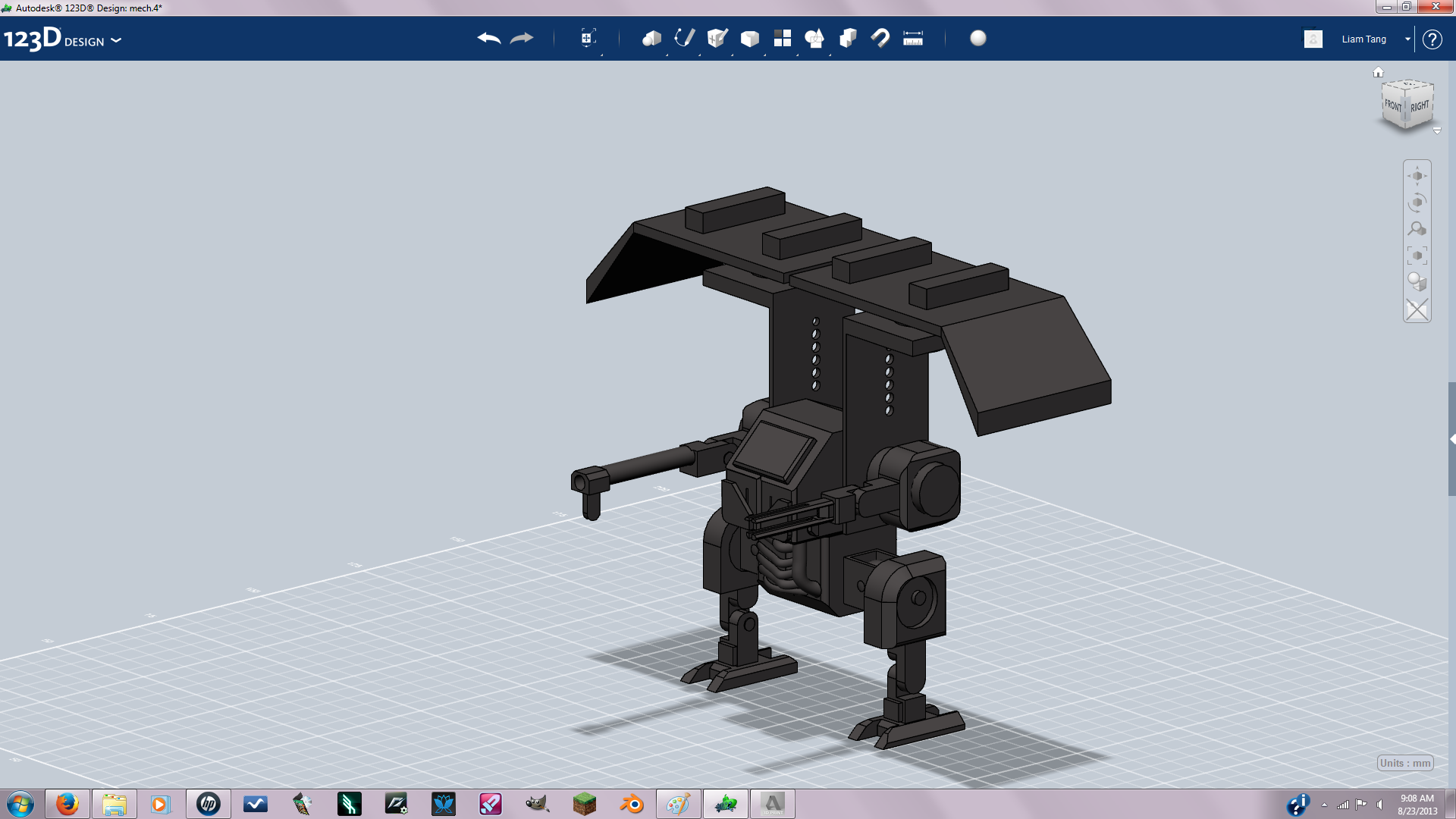1456x819 pixels.
Task: Switch to the 3D Print taskbar app
Action: coord(773,804)
